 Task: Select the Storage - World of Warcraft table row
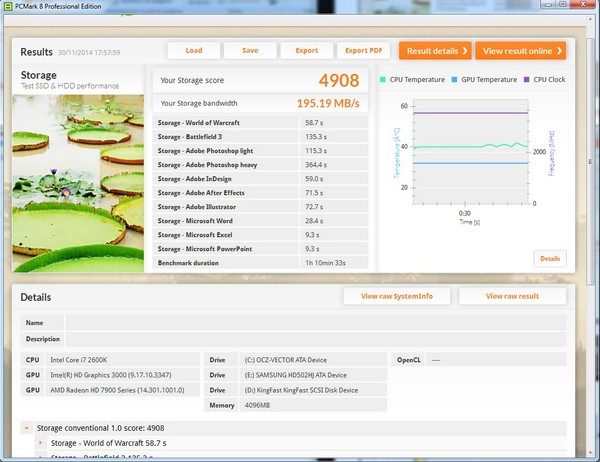click(x=260, y=123)
